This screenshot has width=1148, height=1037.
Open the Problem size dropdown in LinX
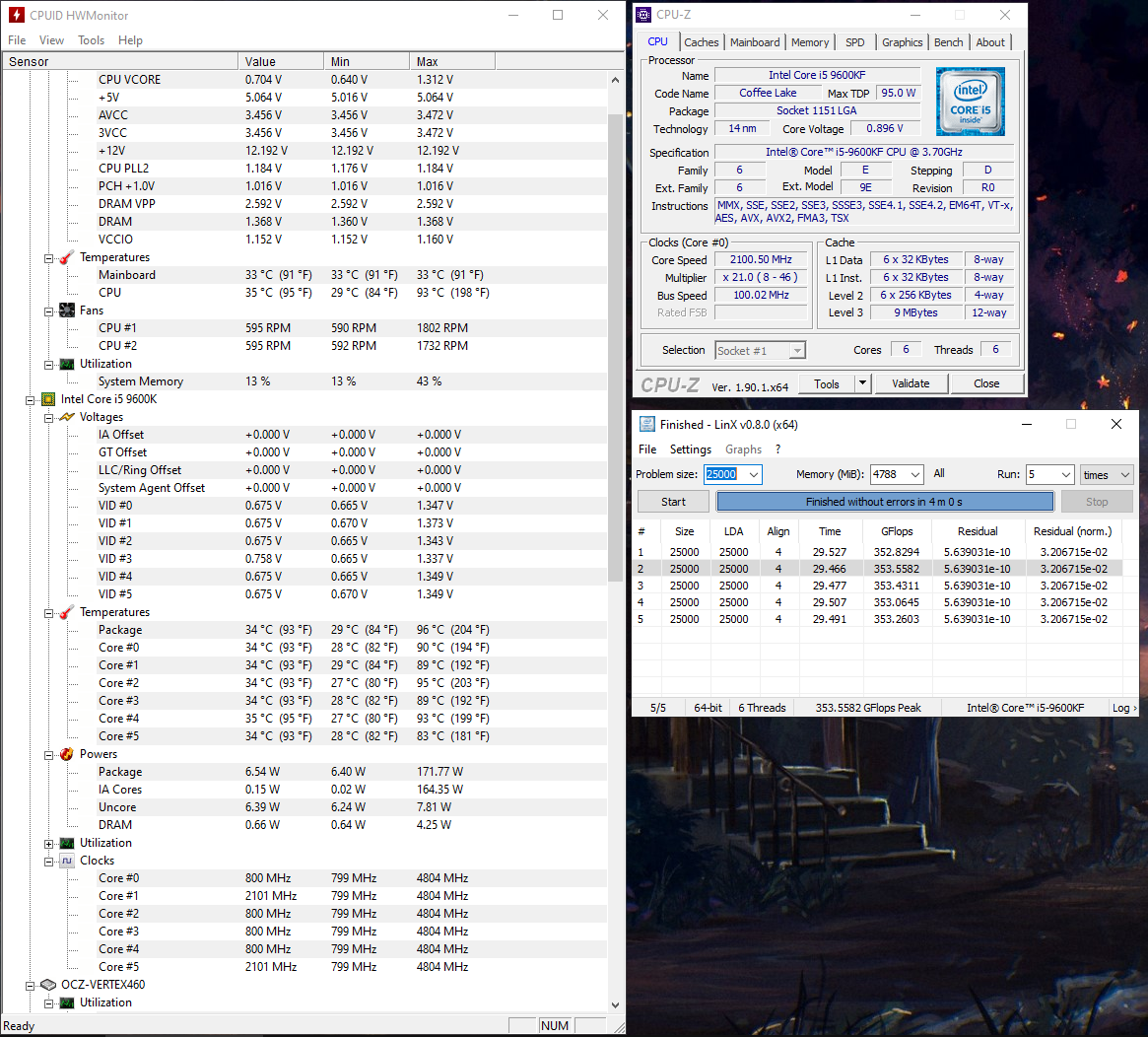point(754,474)
